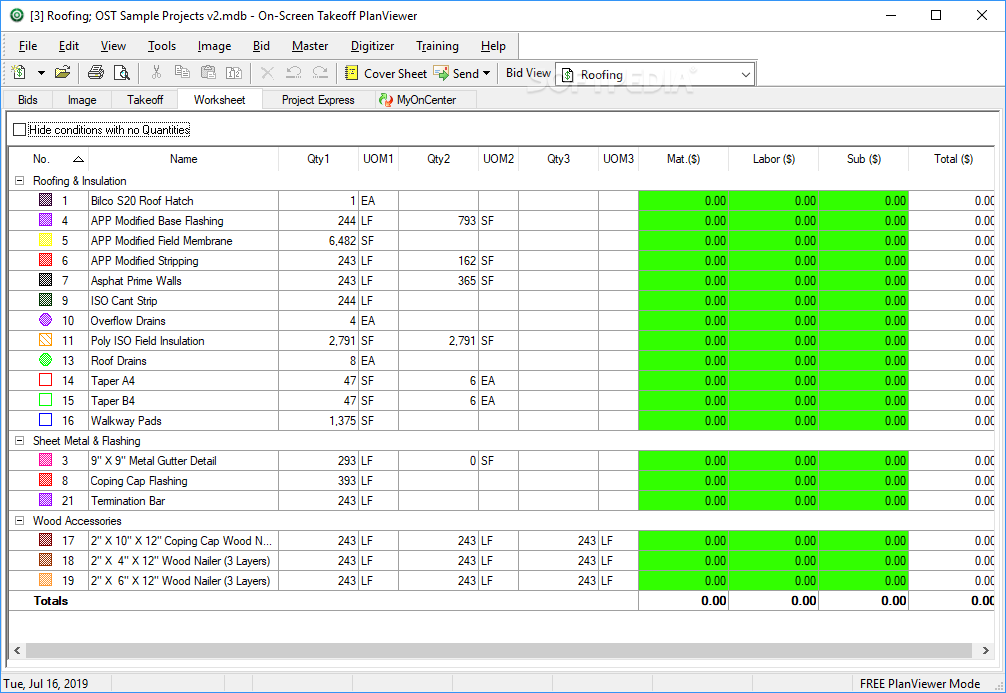Click the scroll right arrow

pos(985,650)
